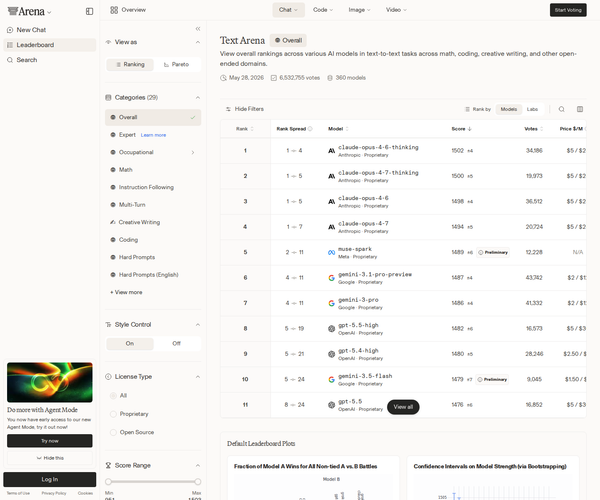
Task: Click the New Chat icon
Action: 10,30
